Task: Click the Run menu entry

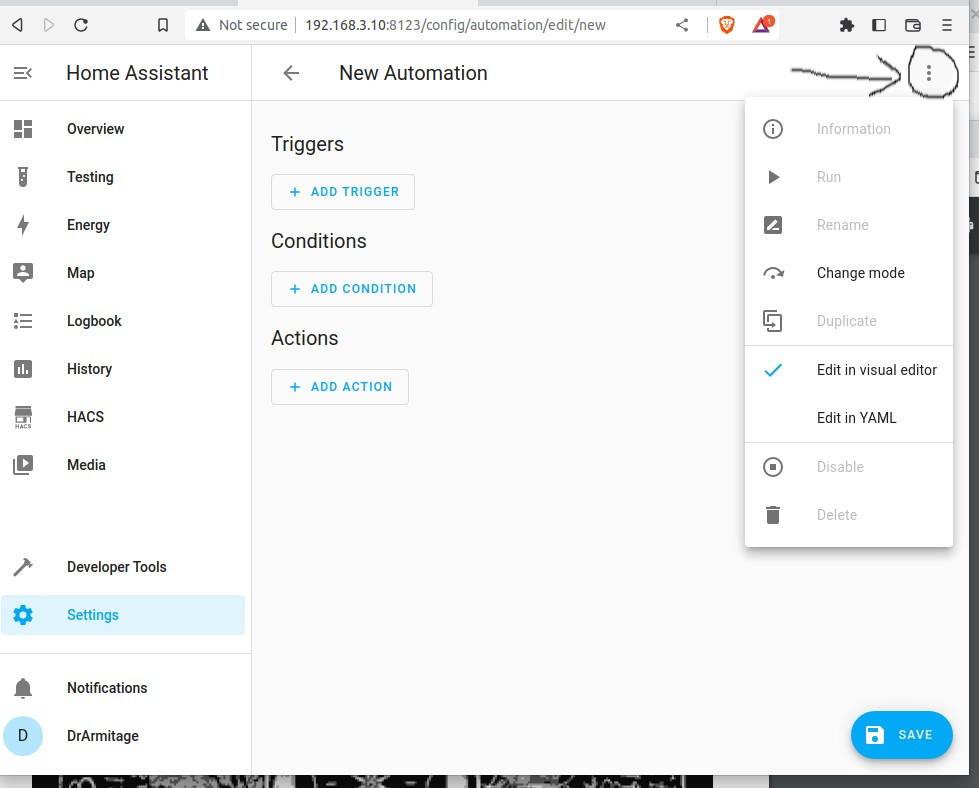Action: (x=849, y=177)
